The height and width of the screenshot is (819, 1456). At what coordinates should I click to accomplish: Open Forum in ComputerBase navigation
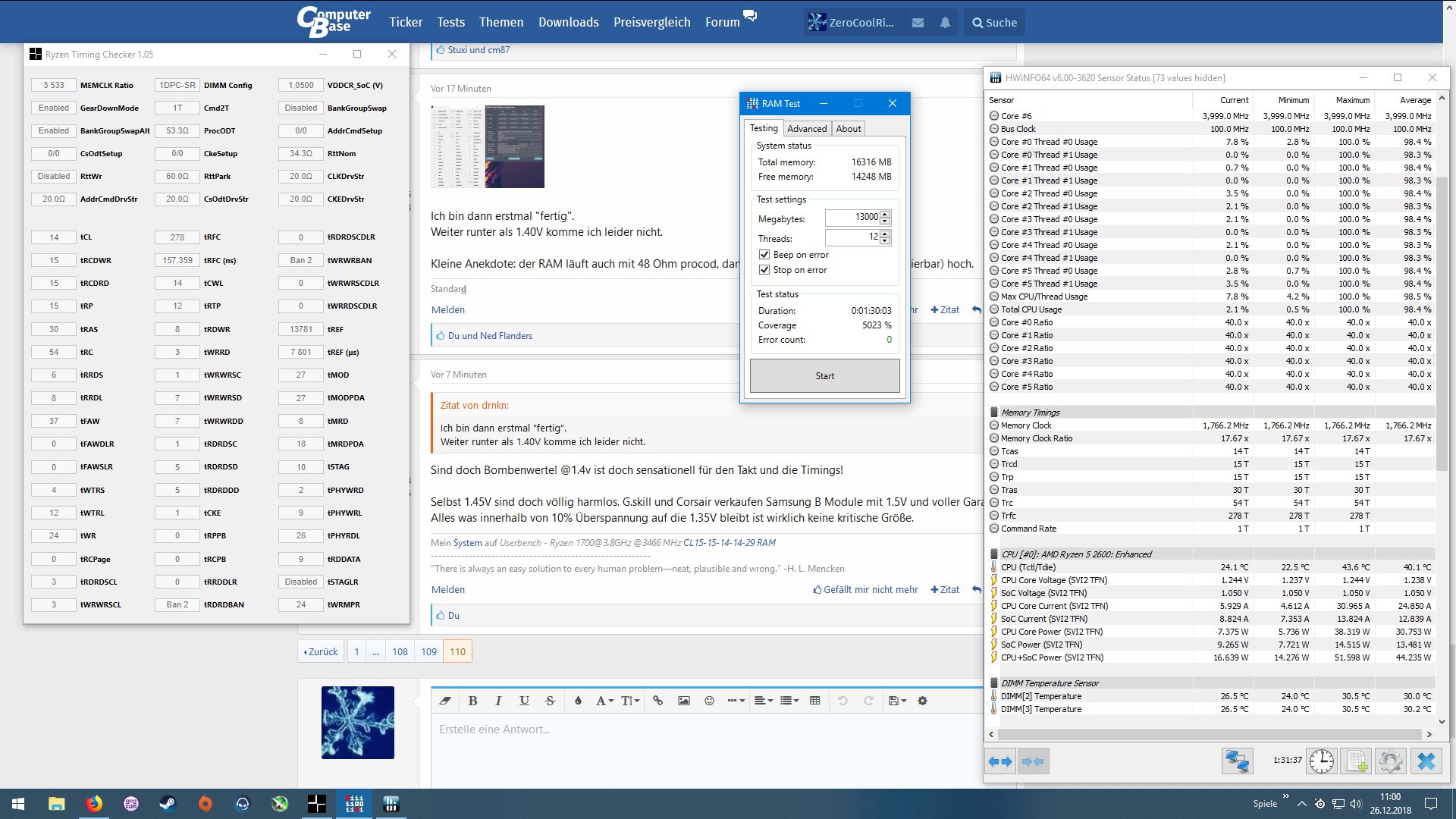pyautogui.click(x=723, y=23)
